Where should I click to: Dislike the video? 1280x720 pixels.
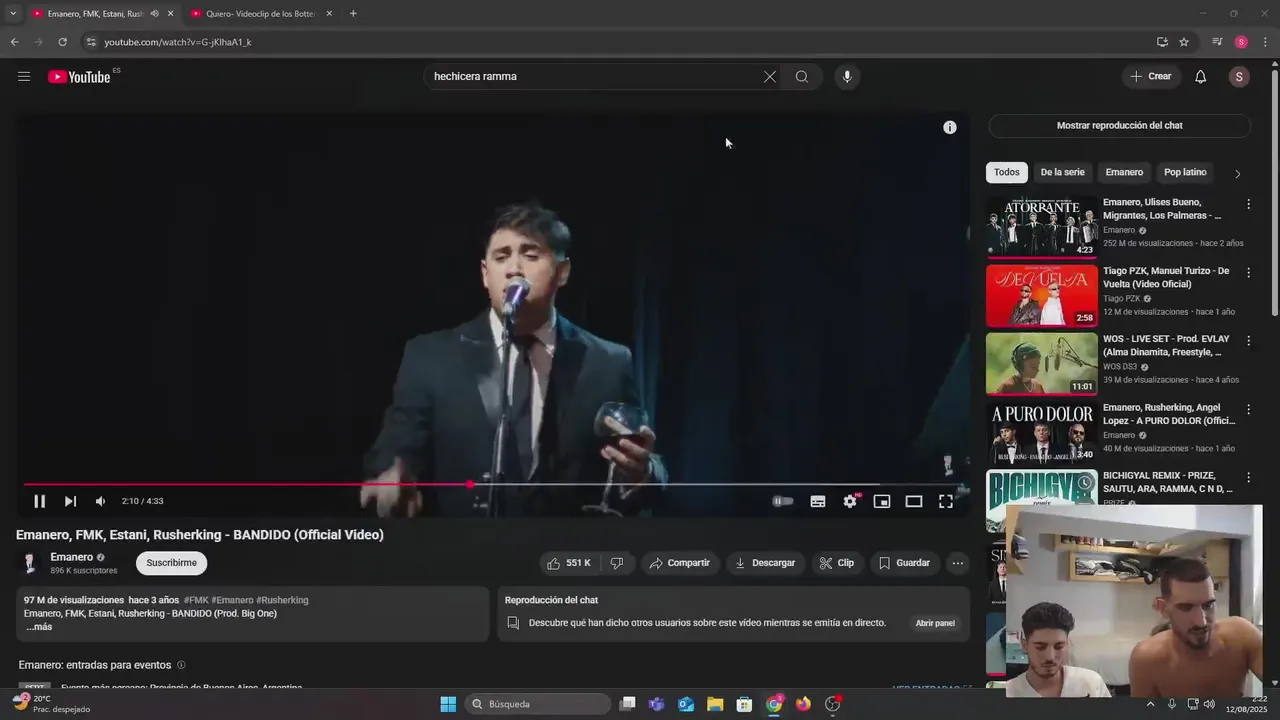tap(617, 563)
